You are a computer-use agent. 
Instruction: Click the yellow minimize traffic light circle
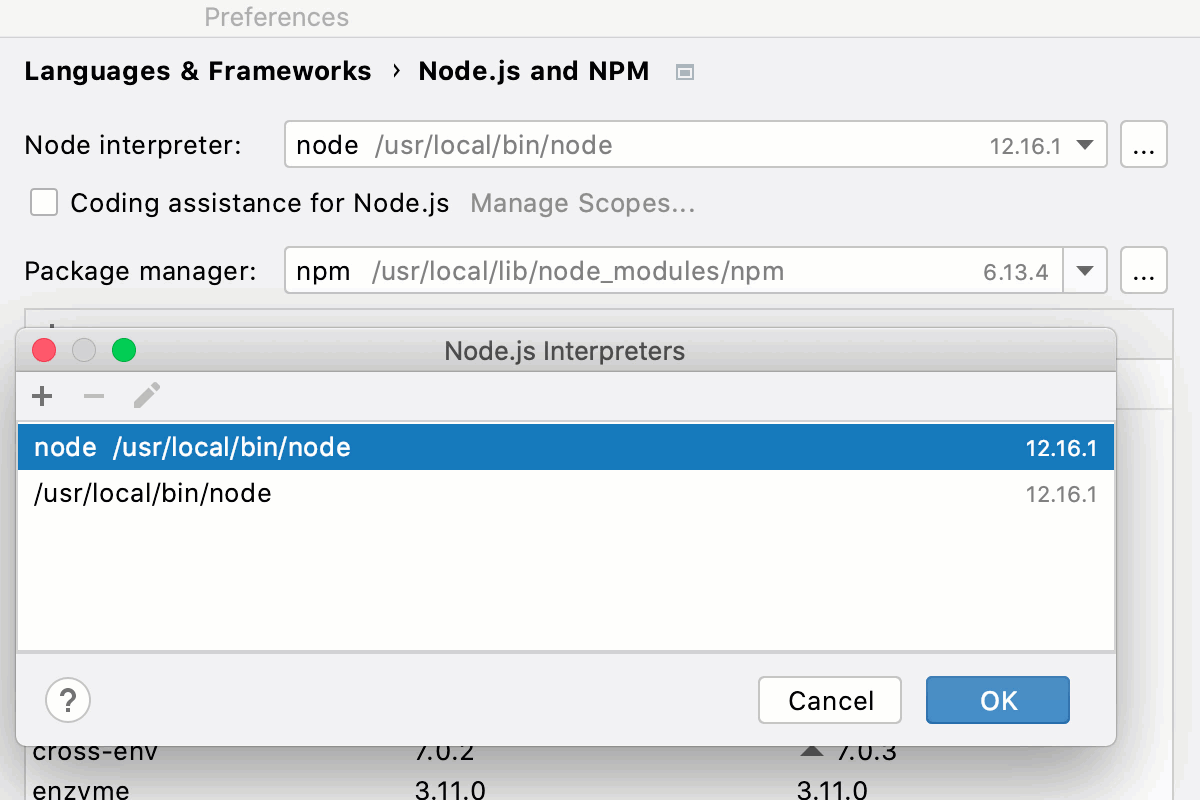point(84,350)
